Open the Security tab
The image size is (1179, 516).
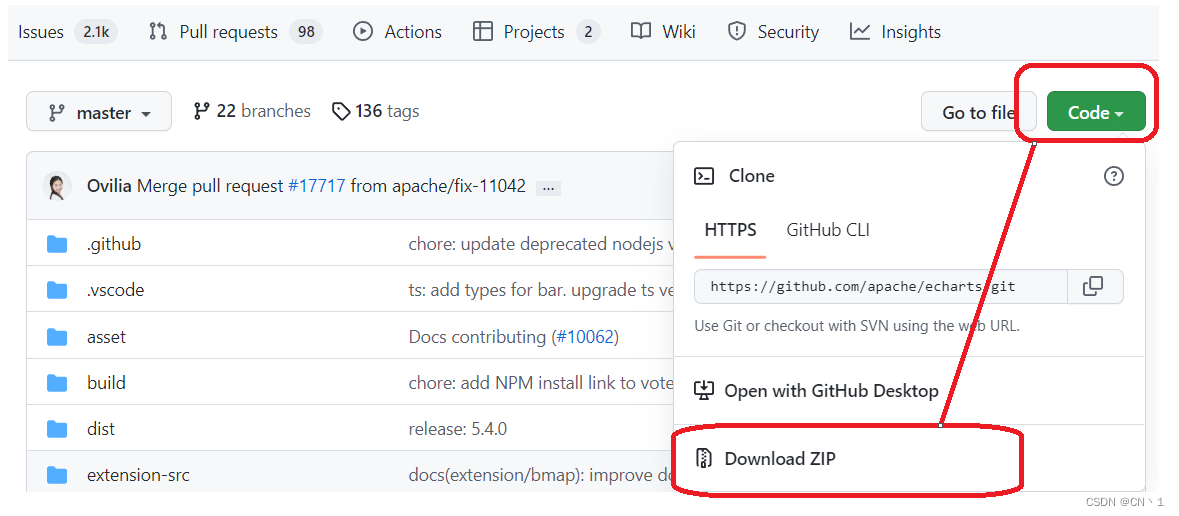(773, 32)
